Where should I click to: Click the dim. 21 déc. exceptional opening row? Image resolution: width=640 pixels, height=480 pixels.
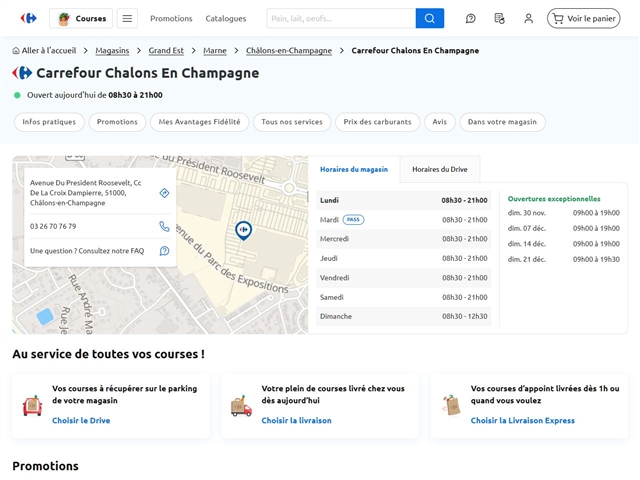(564, 259)
